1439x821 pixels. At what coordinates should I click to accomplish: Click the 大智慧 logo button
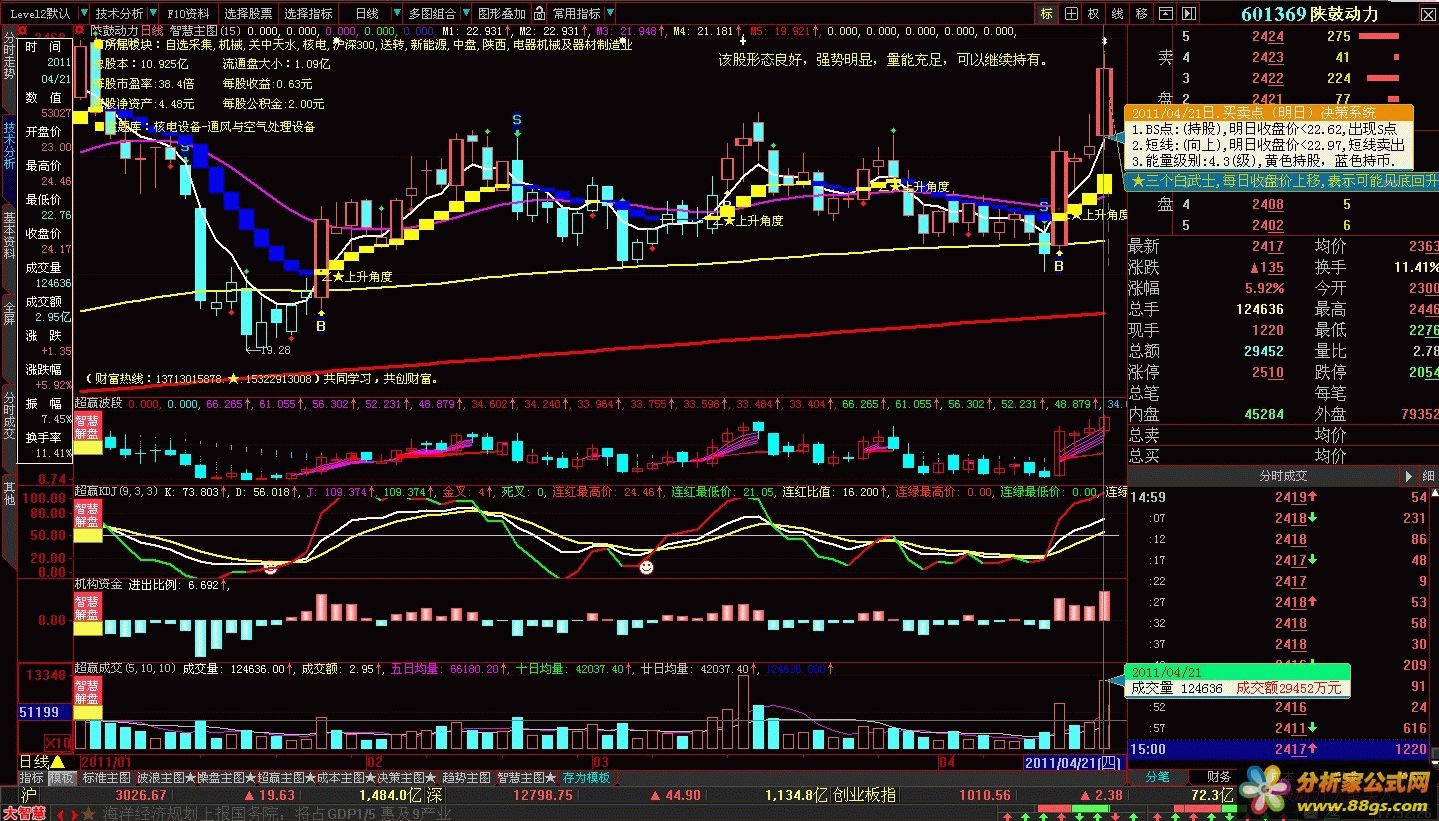click(x=23, y=813)
